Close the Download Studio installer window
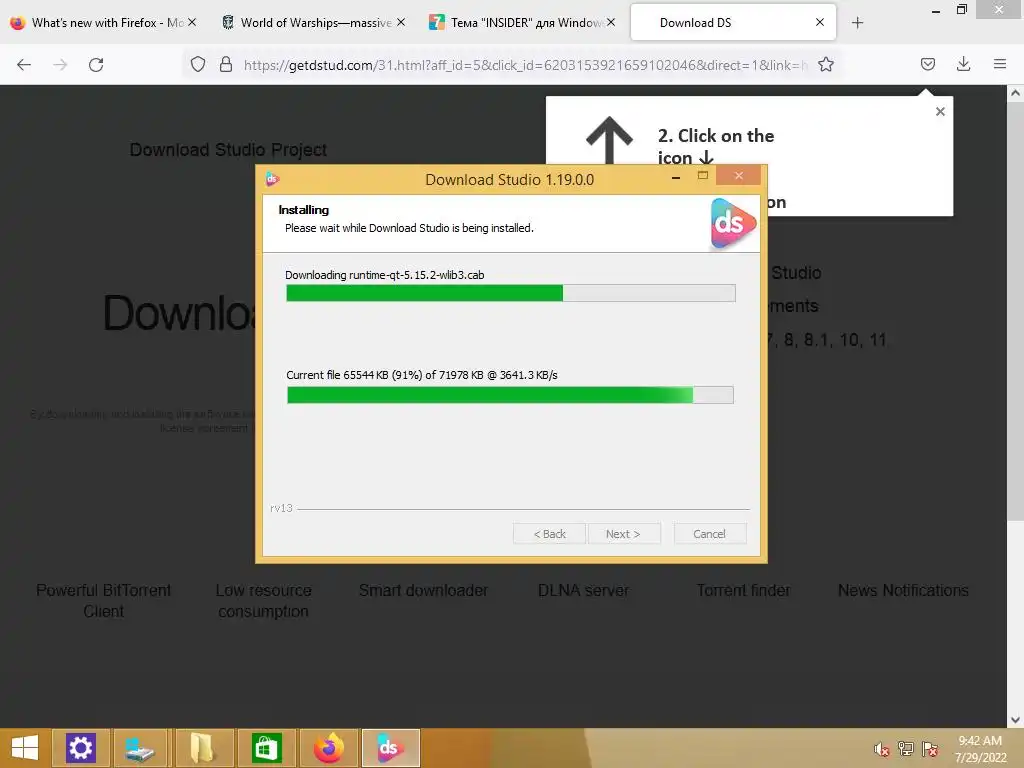The image size is (1024, 768). click(739, 175)
